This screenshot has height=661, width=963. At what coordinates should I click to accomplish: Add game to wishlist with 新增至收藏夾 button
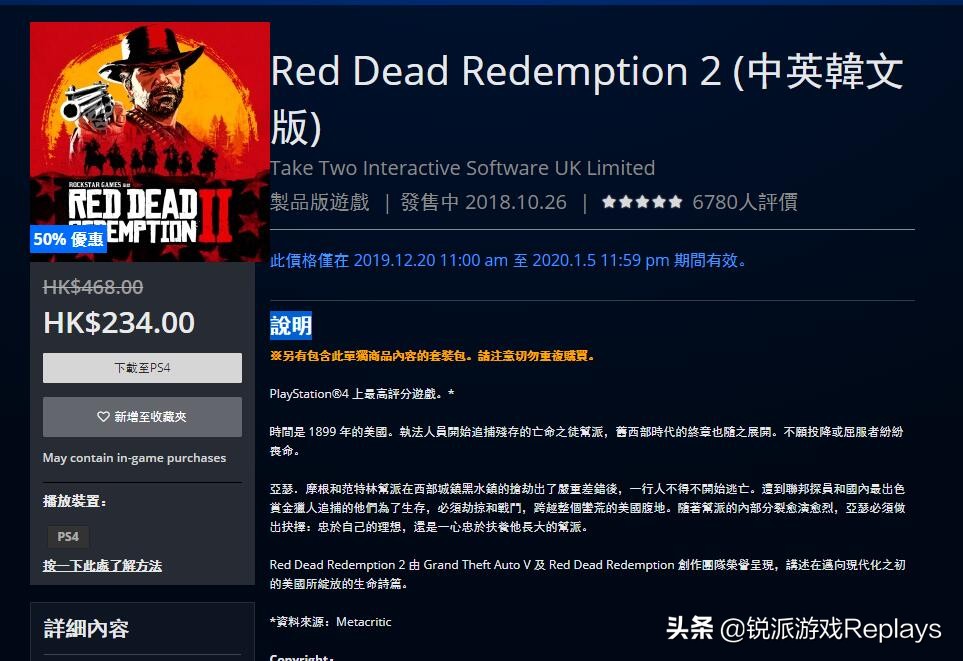142,417
